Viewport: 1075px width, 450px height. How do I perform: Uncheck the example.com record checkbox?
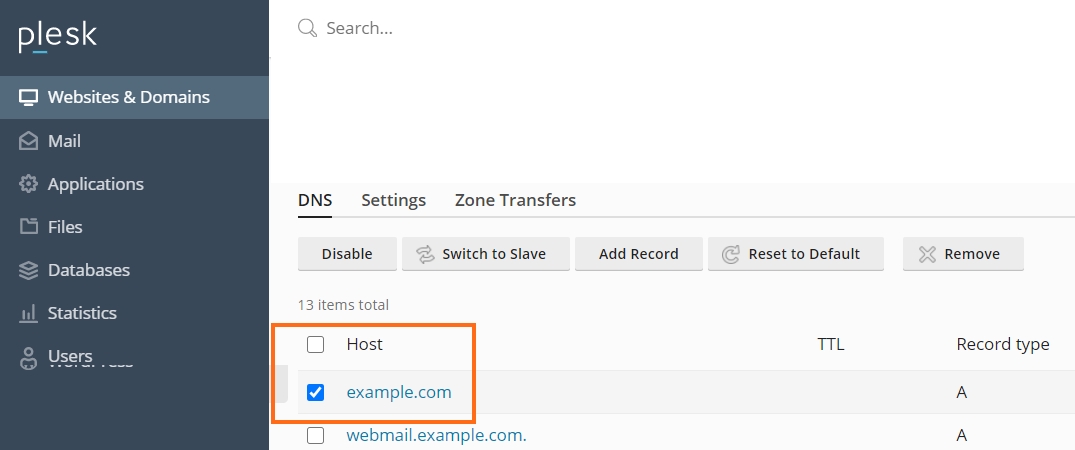[316, 393]
